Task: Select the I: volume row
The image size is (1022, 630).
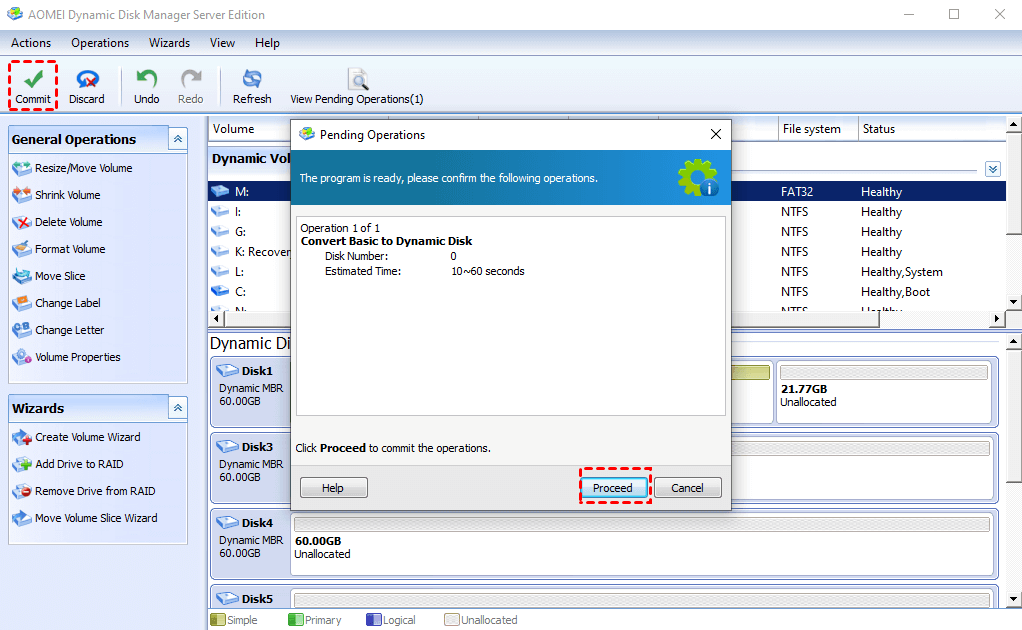Action: pyautogui.click(x=607, y=212)
